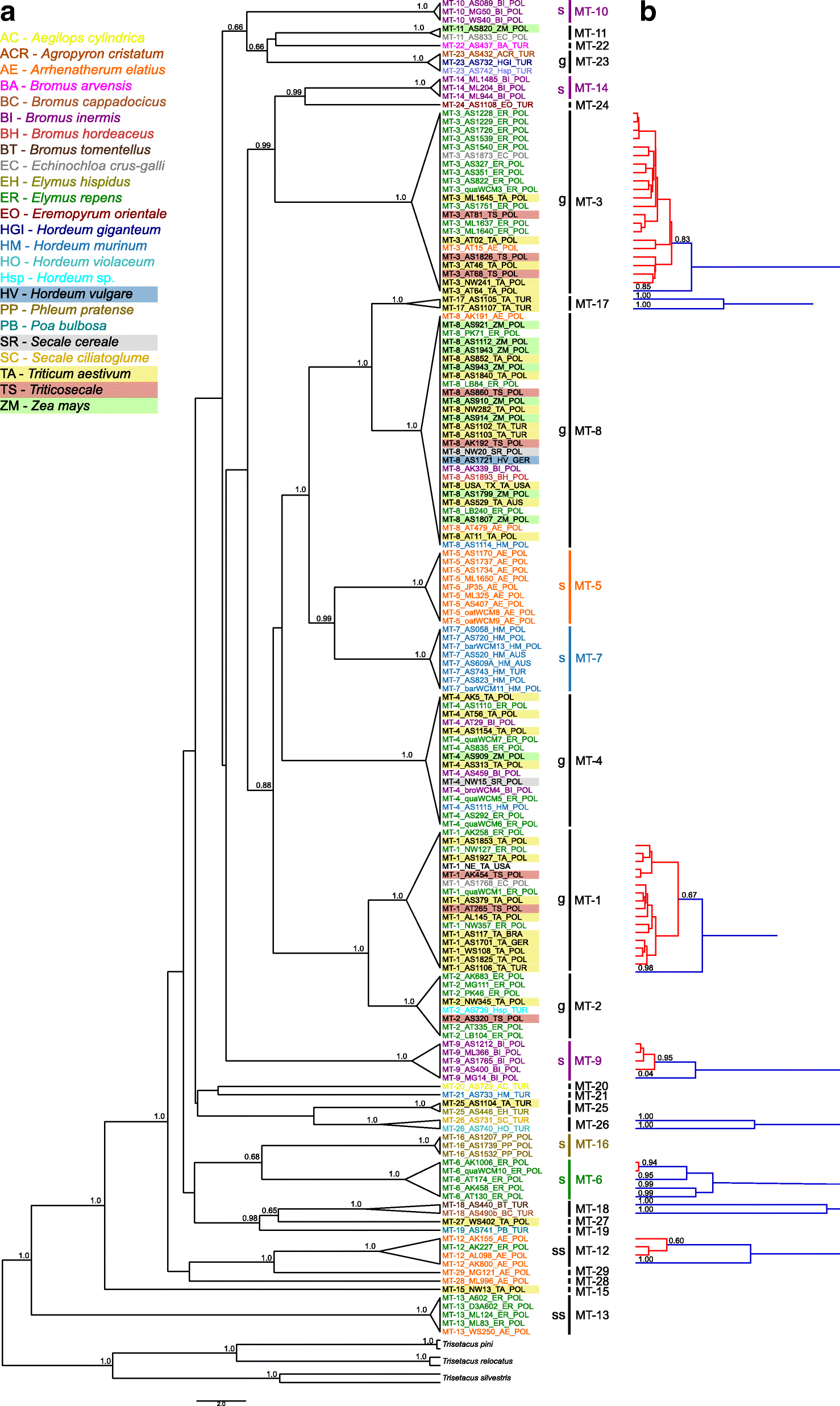Viewport: 840px width, 1406px height.
Task: Click legend entry 'PB - Poa bulbosa'
Action: (x=53, y=326)
